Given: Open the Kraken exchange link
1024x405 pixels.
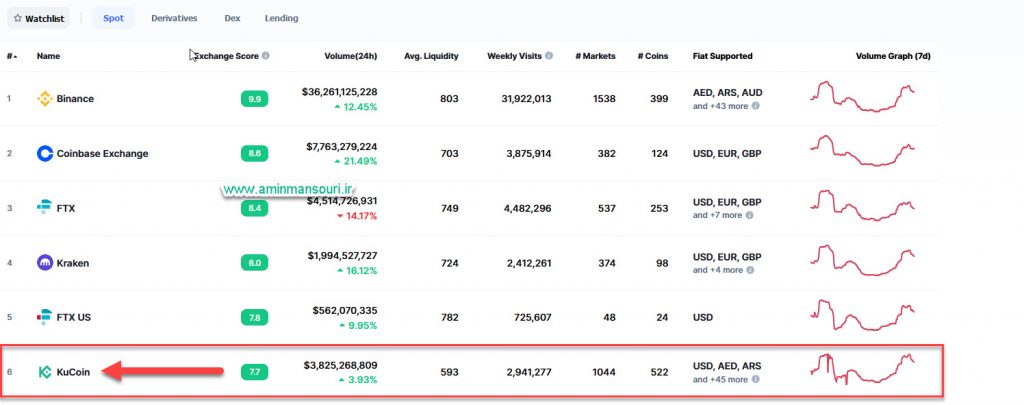Looking at the screenshot, I should pyautogui.click(x=73, y=263).
